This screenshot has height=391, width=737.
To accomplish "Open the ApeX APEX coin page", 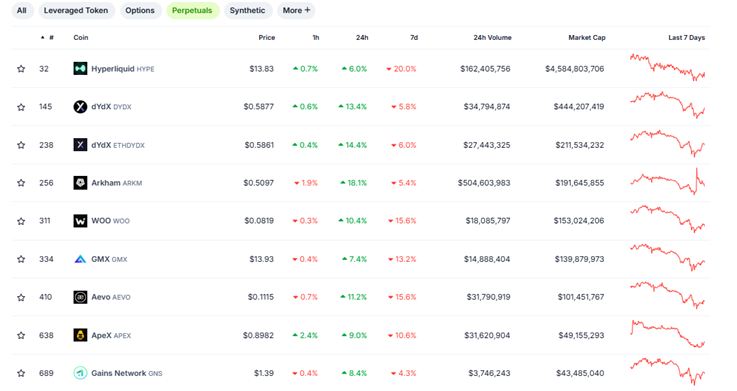I will (x=111, y=335).
